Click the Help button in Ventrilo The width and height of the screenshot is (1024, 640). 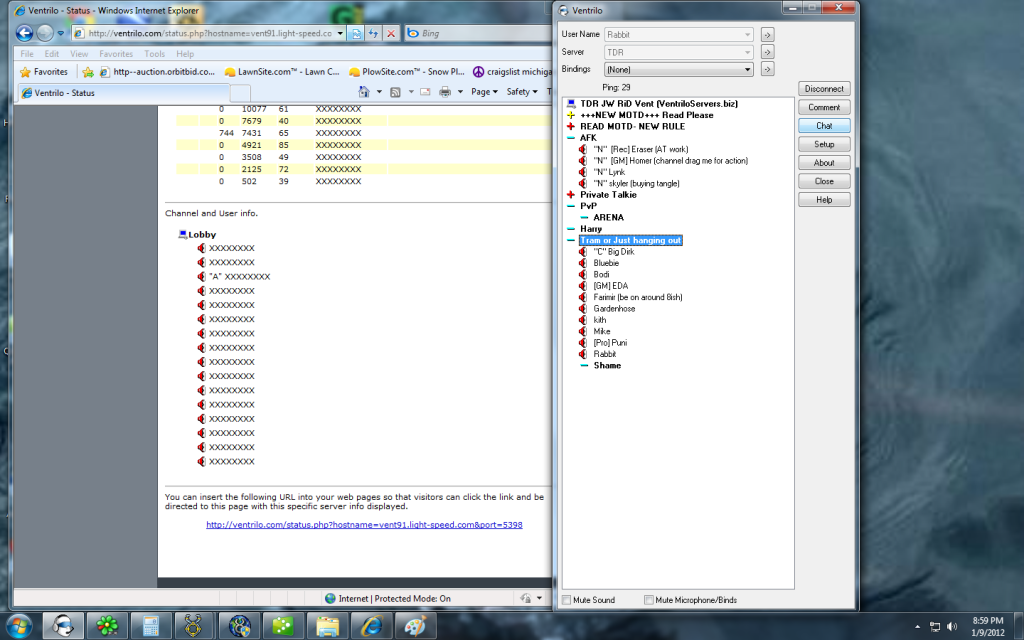[x=824, y=200]
